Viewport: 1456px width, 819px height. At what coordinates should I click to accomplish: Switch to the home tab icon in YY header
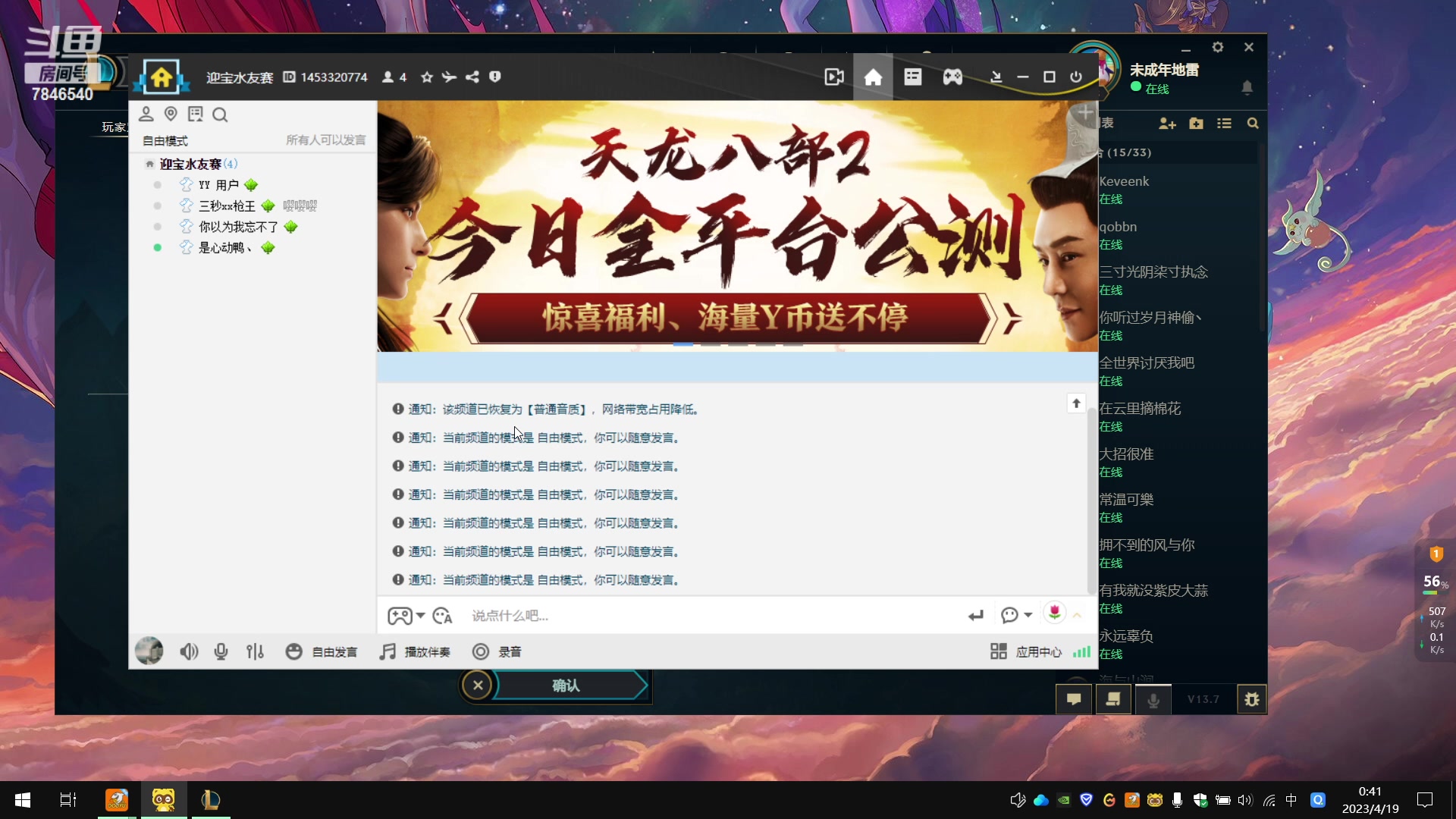873,77
